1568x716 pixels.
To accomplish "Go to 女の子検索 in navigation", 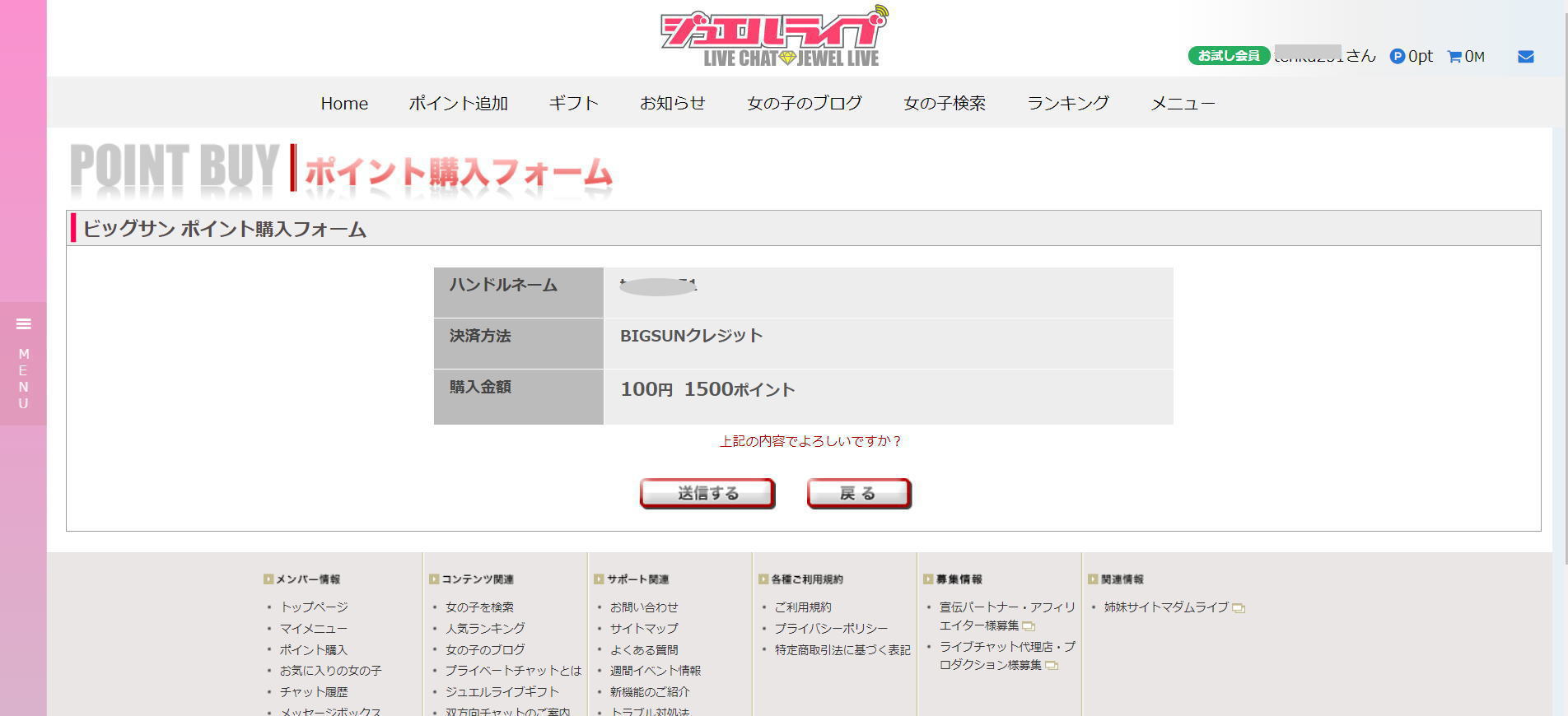I will [x=944, y=103].
